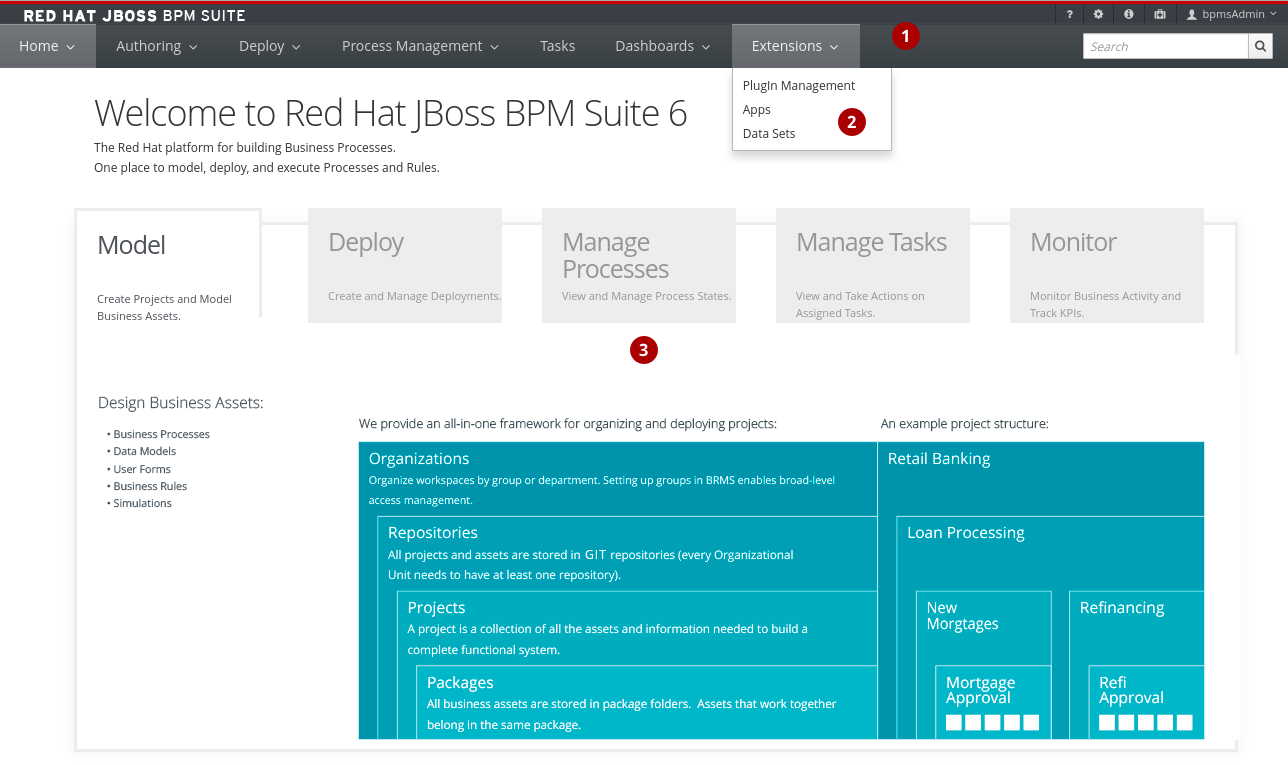Open the bpmsAdmin user dropdown
The height and width of the screenshot is (765, 1288).
[x=1231, y=14]
